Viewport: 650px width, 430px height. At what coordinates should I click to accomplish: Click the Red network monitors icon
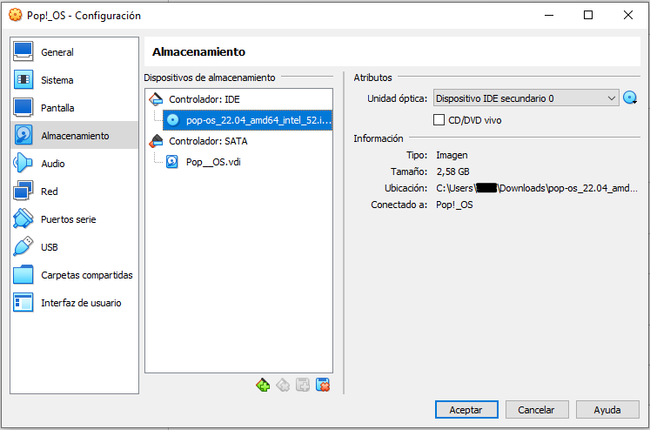pos(23,191)
